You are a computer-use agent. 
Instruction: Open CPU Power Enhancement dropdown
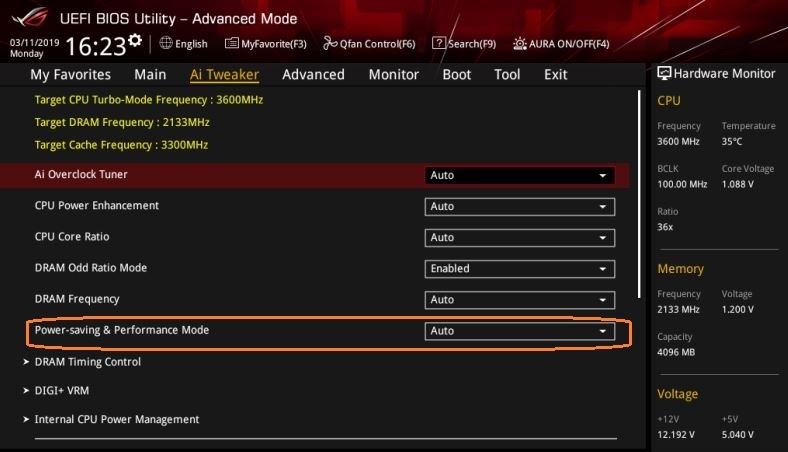519,207
